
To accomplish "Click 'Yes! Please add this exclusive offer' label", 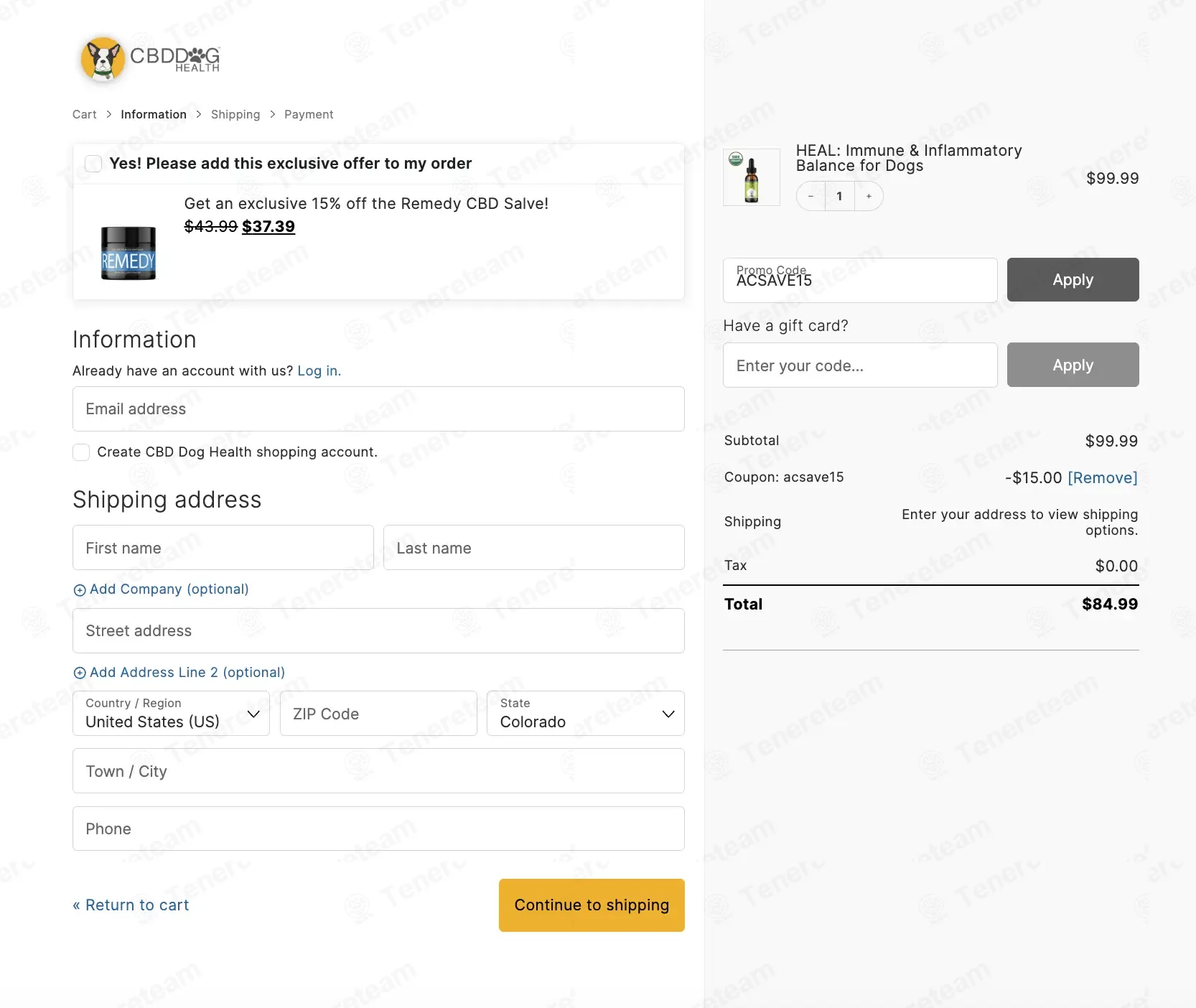I will 291,164.
